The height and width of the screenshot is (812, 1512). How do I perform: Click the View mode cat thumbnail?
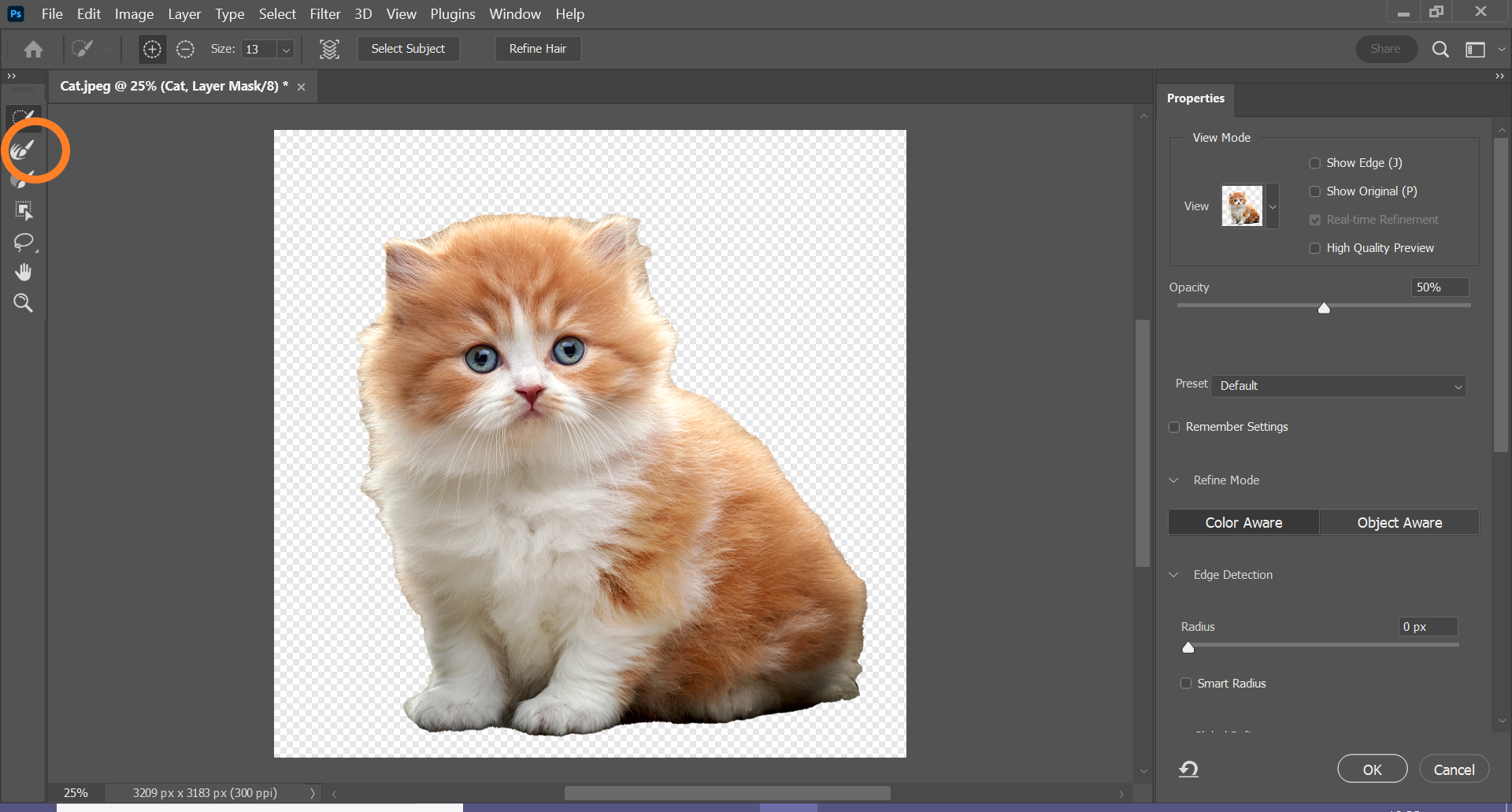(x=1242, y=206)
